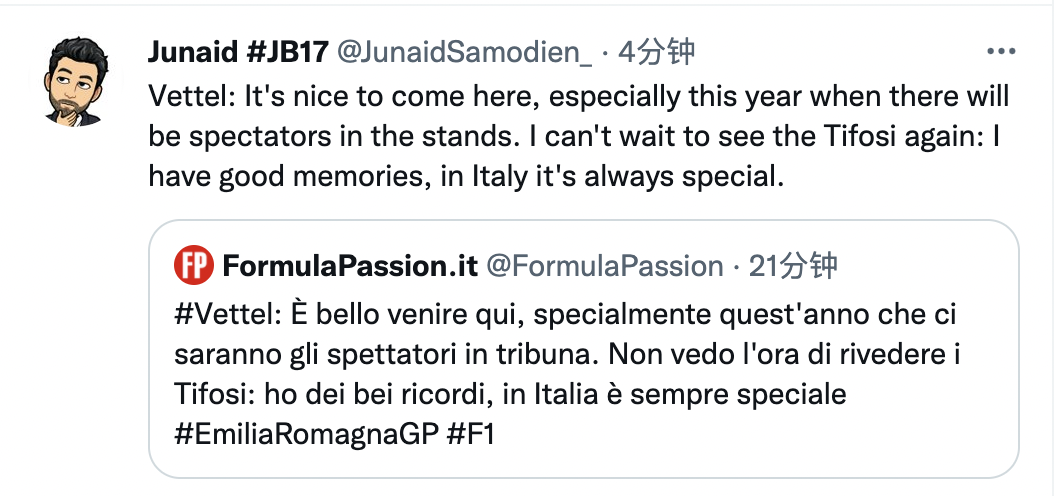Click the line "have good memories, in Italy"
The height and width of the screenshot is (496, 1054).
click(x=462, y=177)
